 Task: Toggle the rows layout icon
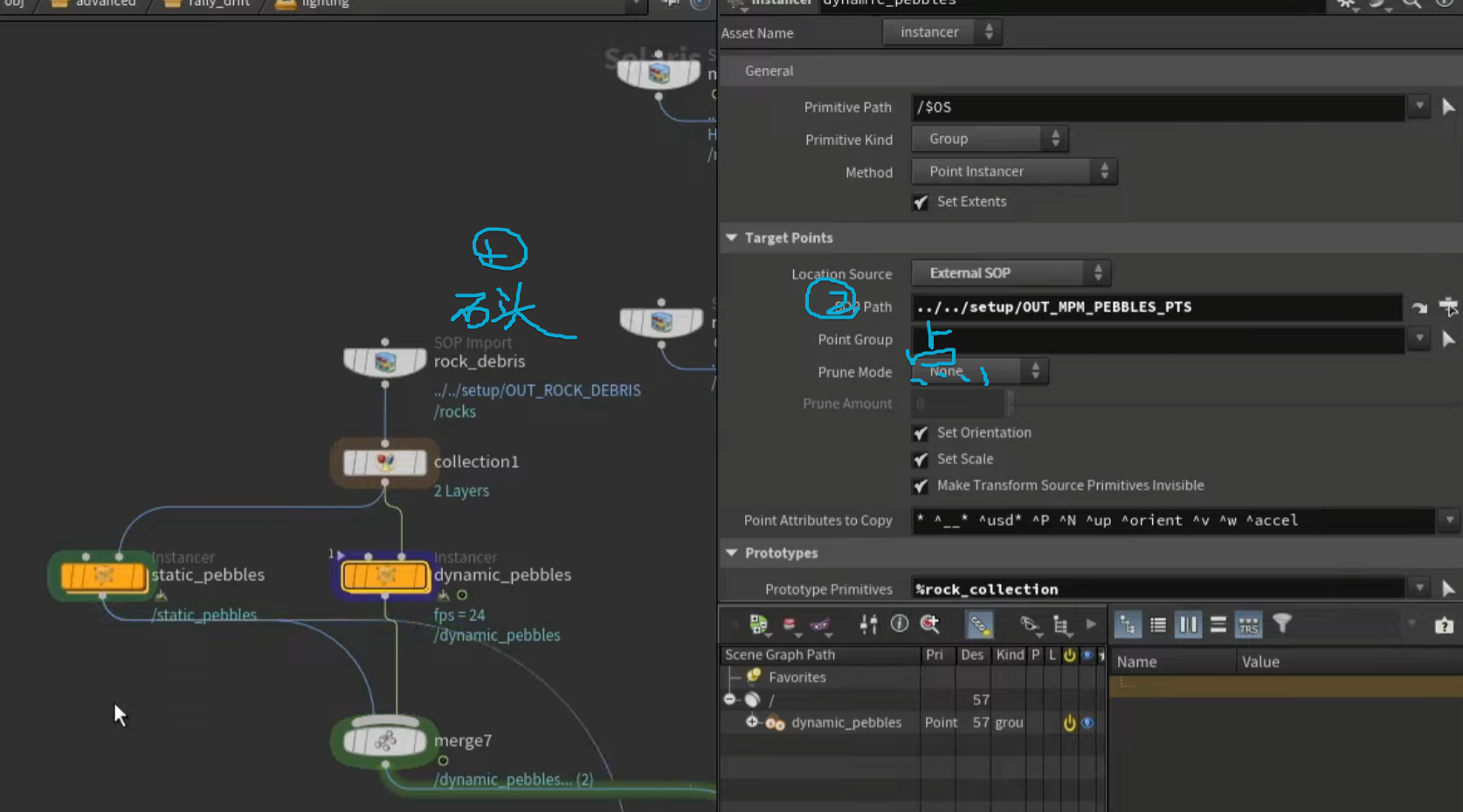1218,624
